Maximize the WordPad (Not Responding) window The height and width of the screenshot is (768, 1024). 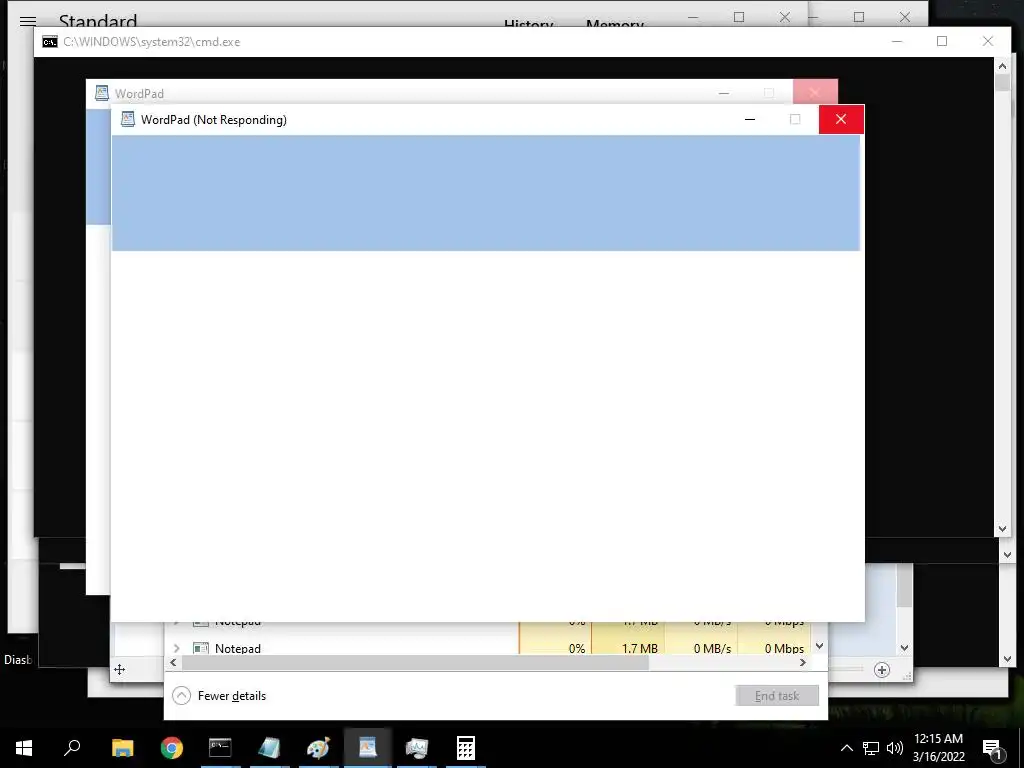[795, 119]
